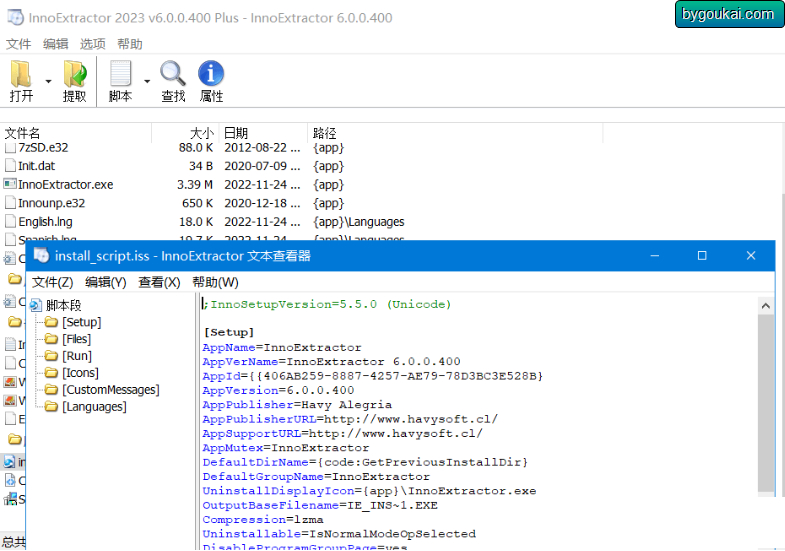The image size is (785, 551).
Task: Minimize the text viewer window
Action: point(654,256)
